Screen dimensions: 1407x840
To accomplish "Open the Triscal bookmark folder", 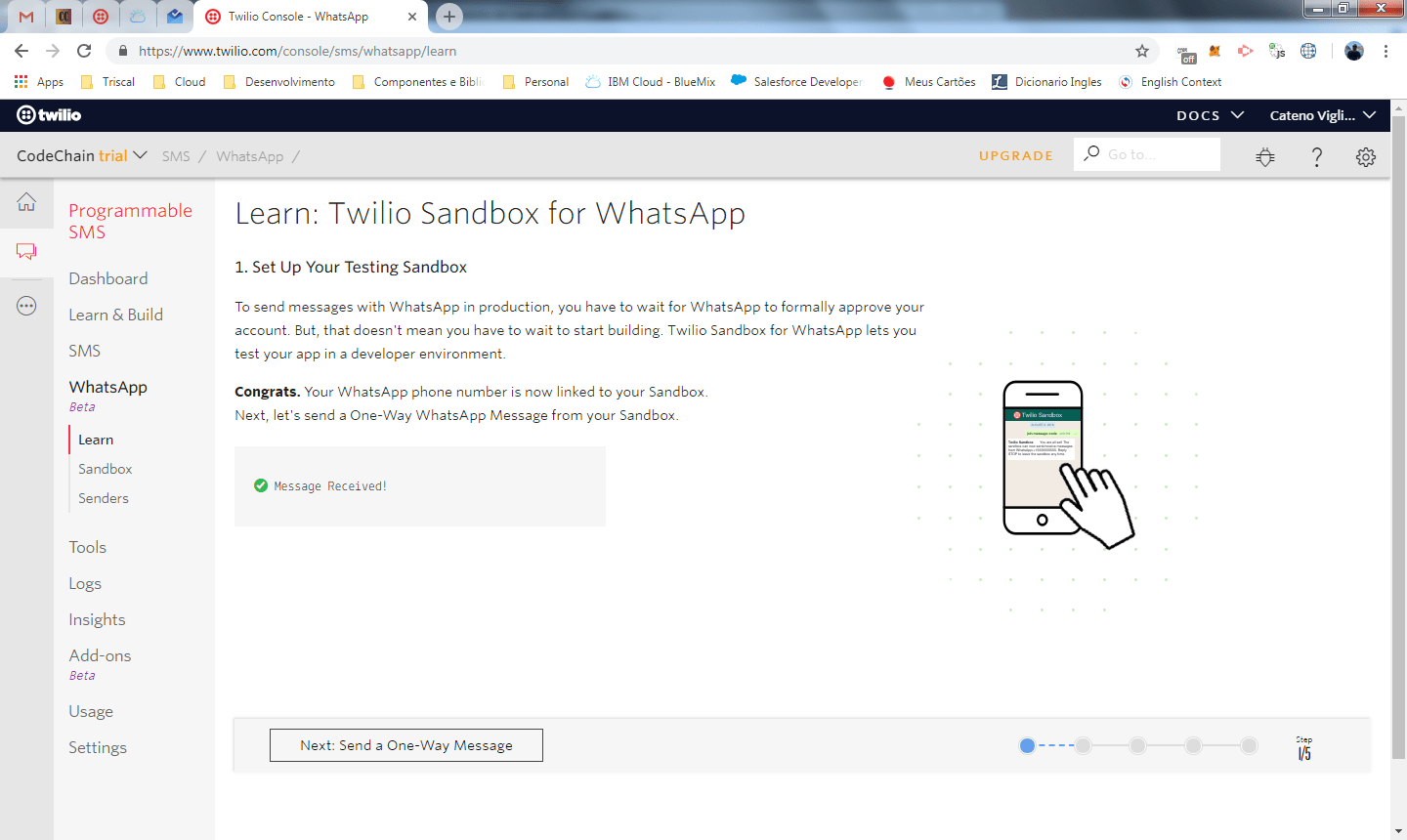I will [x=107, y=82].
